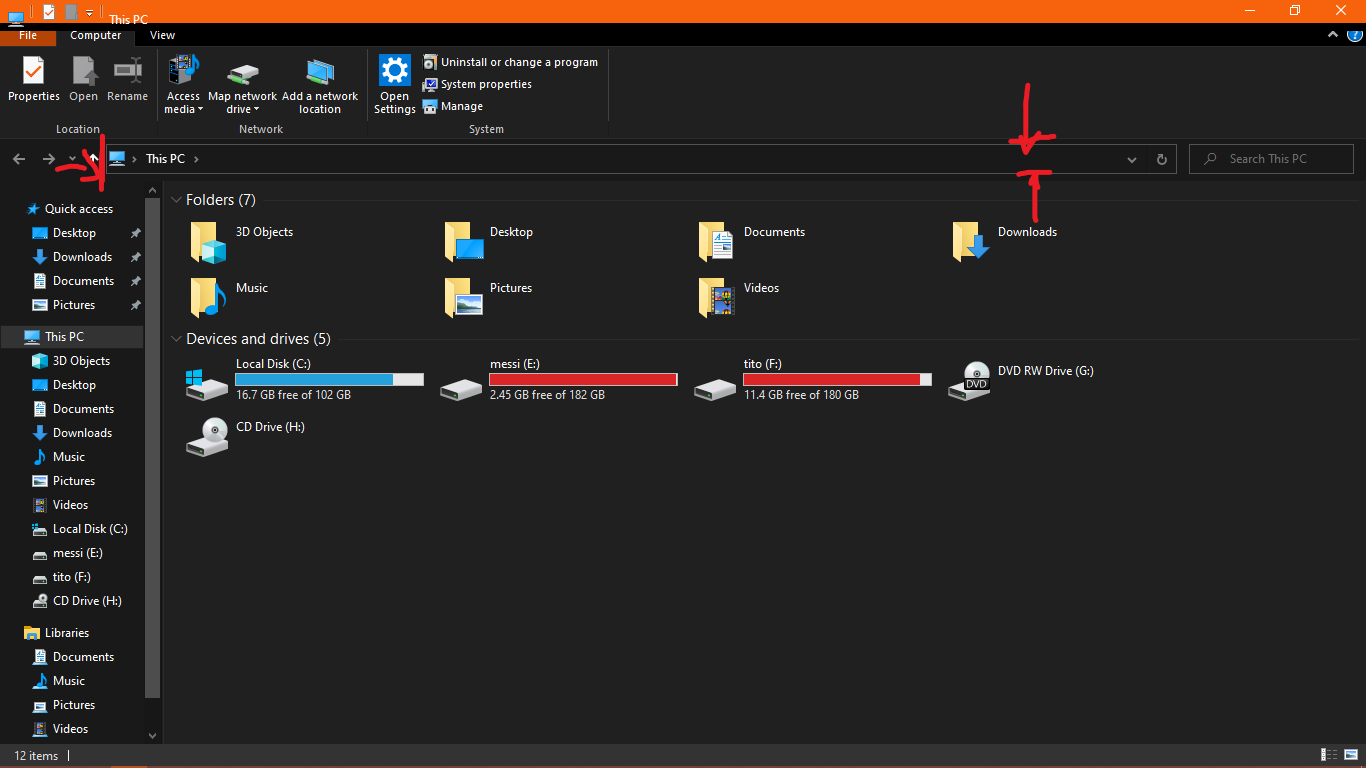Click the navigation pane scrollbar
The width and height of the screenshot is (1366, 768).
152,446
